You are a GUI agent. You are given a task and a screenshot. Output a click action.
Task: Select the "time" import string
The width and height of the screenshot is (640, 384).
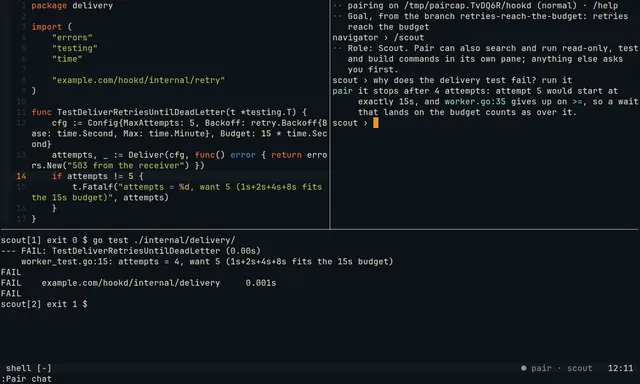[67, 59]
